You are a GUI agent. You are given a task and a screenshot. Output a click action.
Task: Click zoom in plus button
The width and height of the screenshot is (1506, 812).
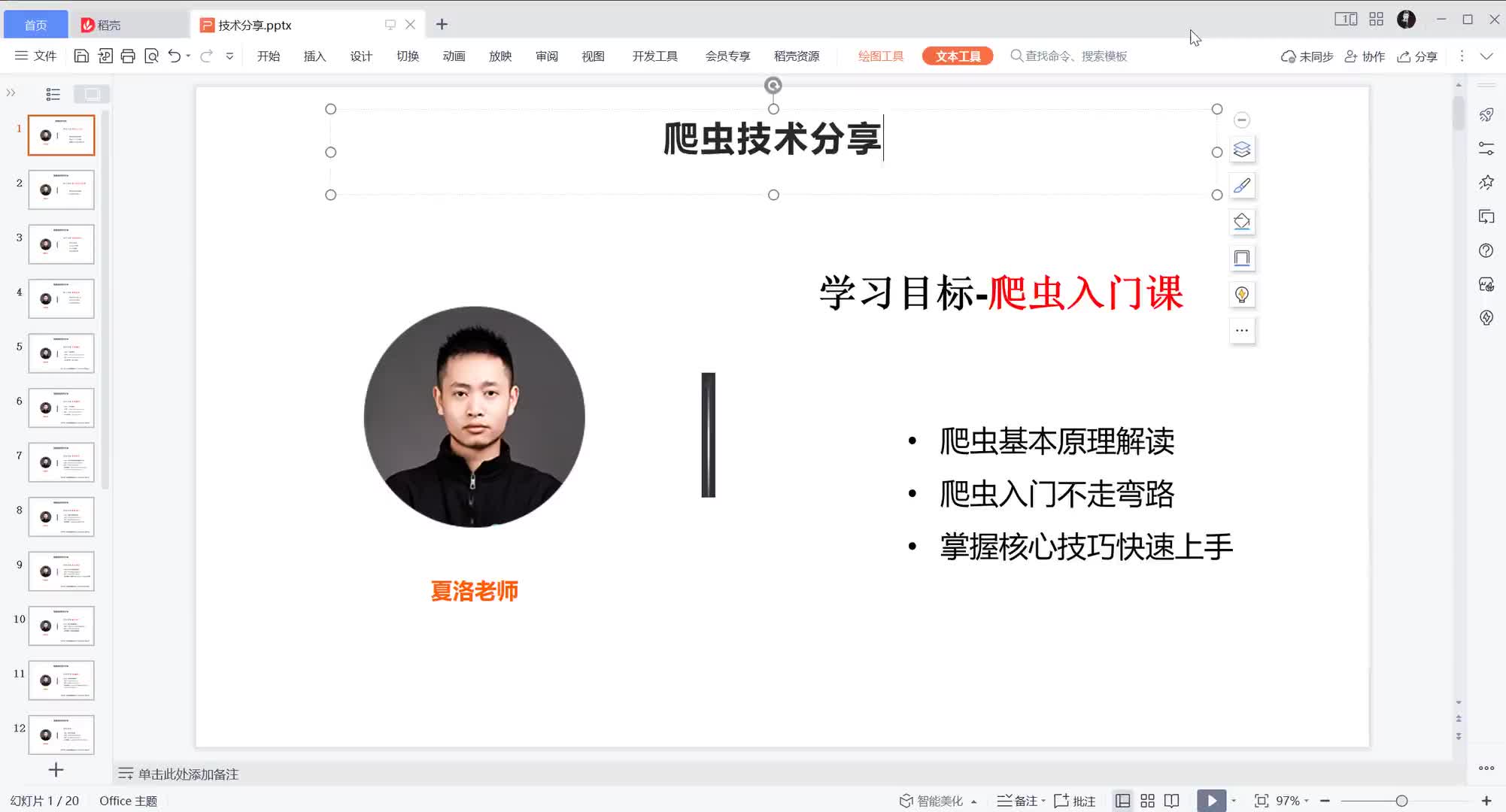(x=1486, y=801)
